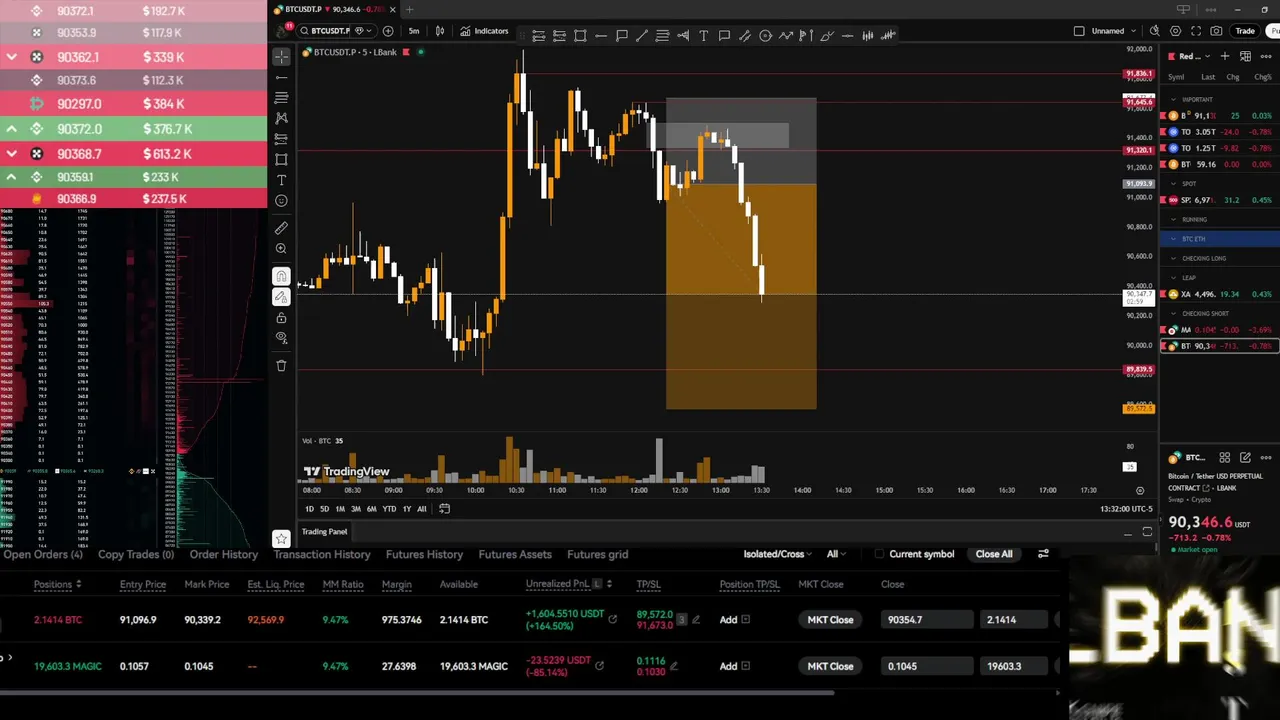Open the emoji icons tool
The width and height of the screenshot is (1280, 720).
tap(281, 201)
